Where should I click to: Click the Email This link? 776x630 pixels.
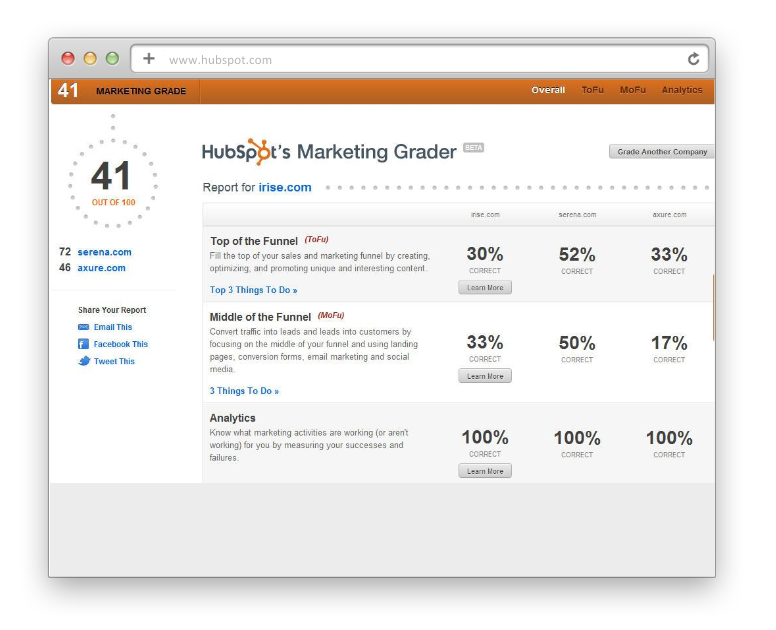[x=113, y=327]
